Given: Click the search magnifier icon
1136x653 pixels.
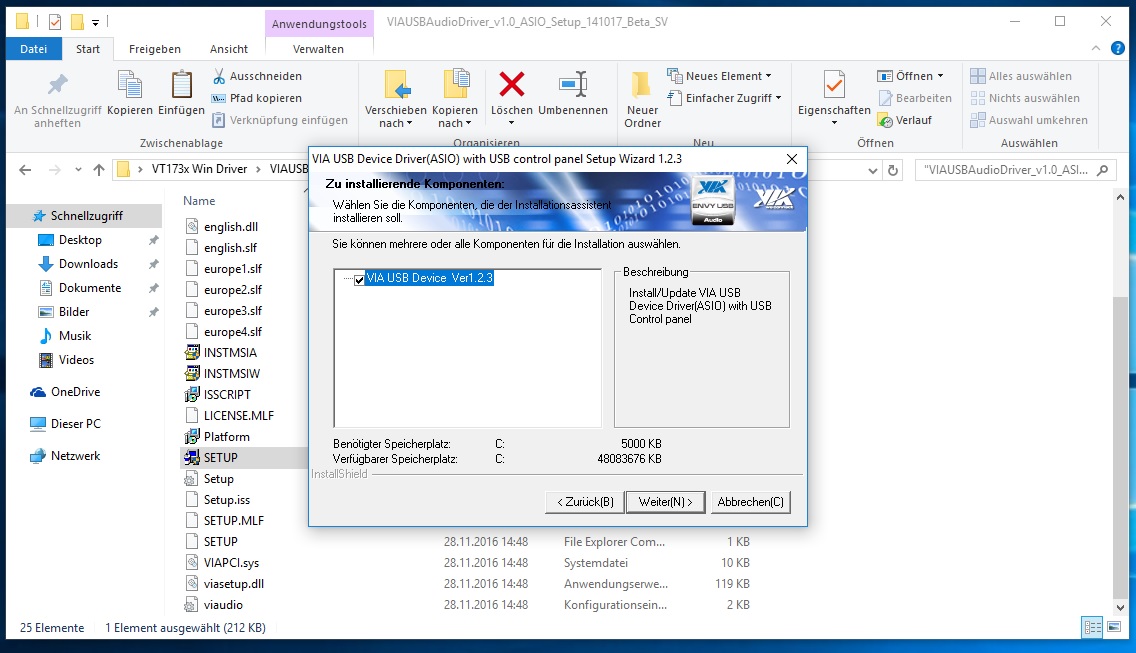Looking at the screenshot, I should [x=1103, y=170].
